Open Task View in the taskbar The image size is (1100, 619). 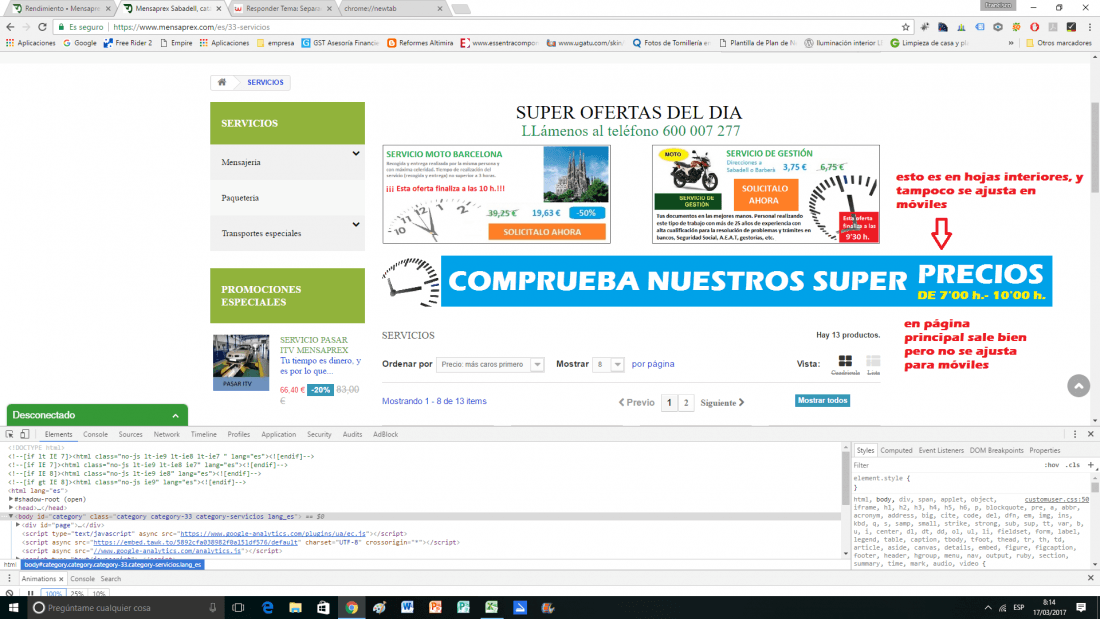[x=238, y=607]
